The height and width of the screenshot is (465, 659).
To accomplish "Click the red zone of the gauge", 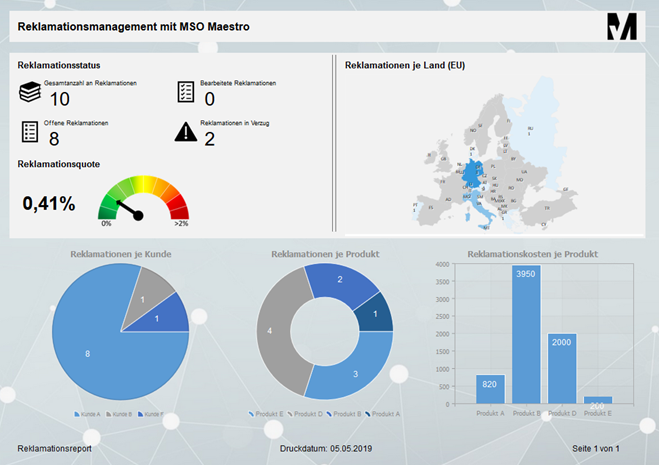I will [179, 206].
